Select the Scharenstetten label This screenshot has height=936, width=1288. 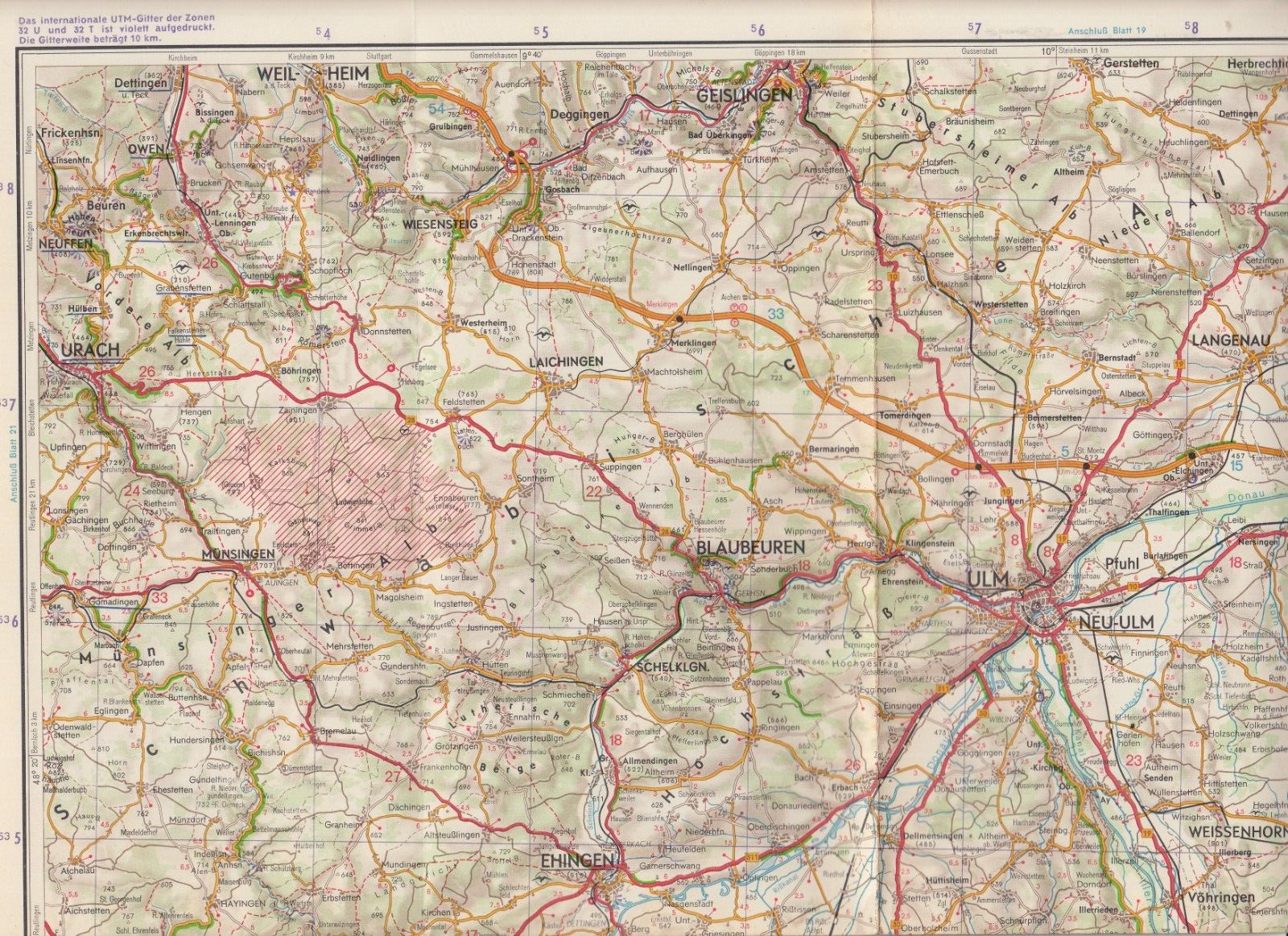click(848, 333)
